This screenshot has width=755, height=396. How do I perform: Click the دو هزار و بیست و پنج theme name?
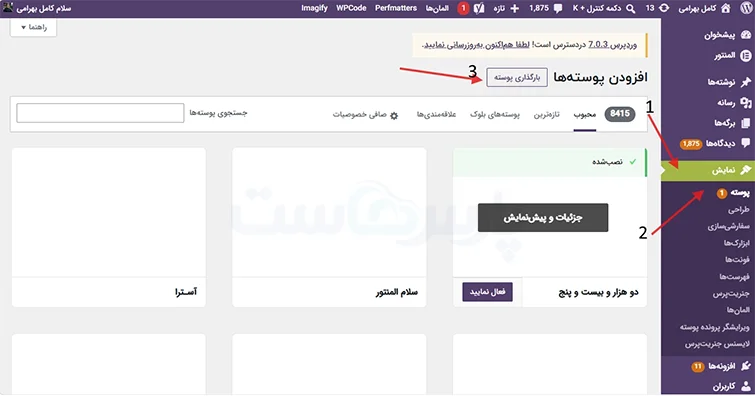coord(599,292)
